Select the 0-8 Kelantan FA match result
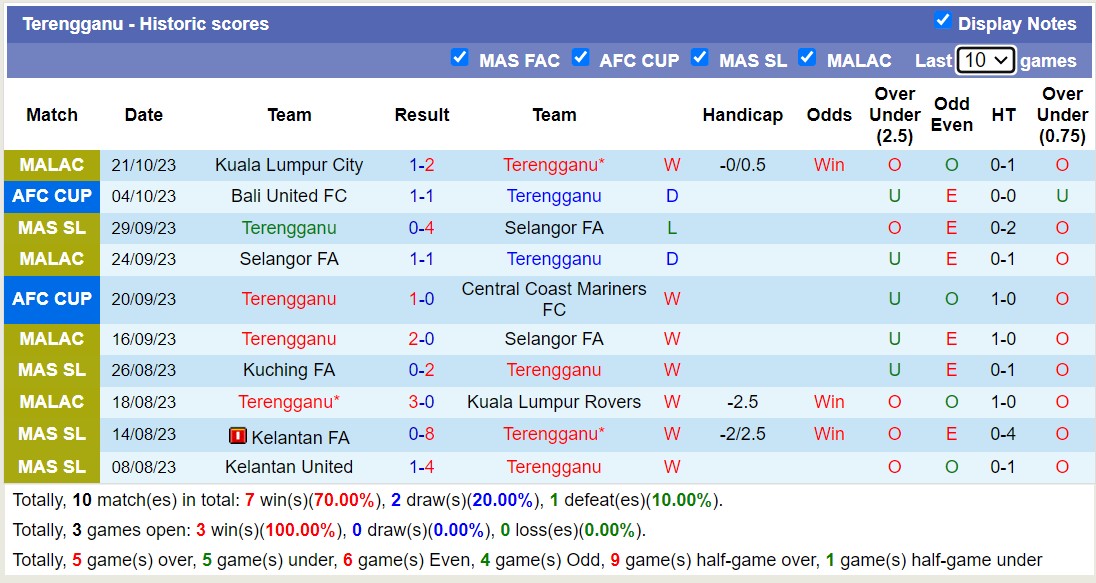 (x=422, y=434)
